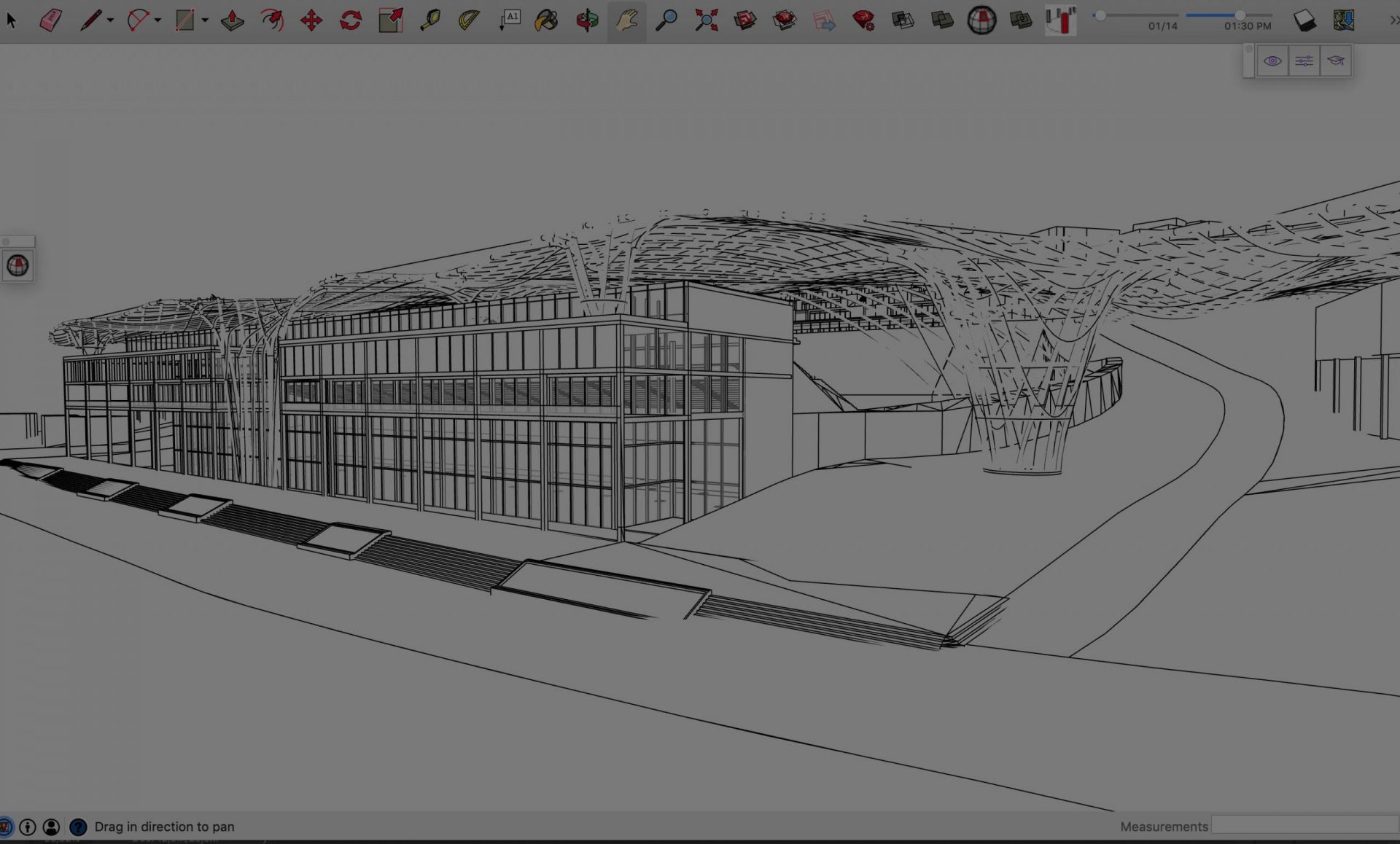
Task: Select the Tape Measure tool
Action: (x=430, y=20)
